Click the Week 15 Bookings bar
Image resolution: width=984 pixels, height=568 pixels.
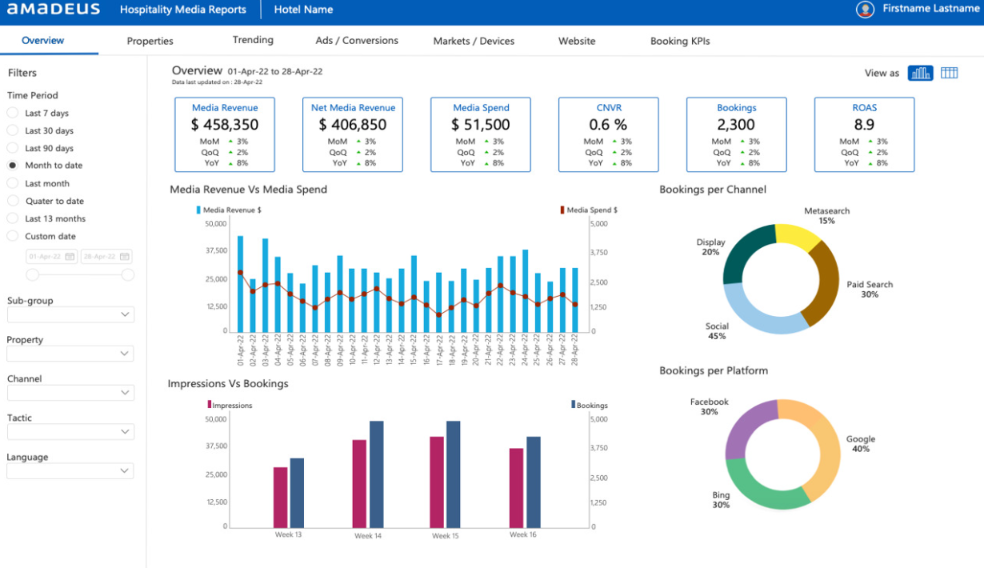pos(453,474)
